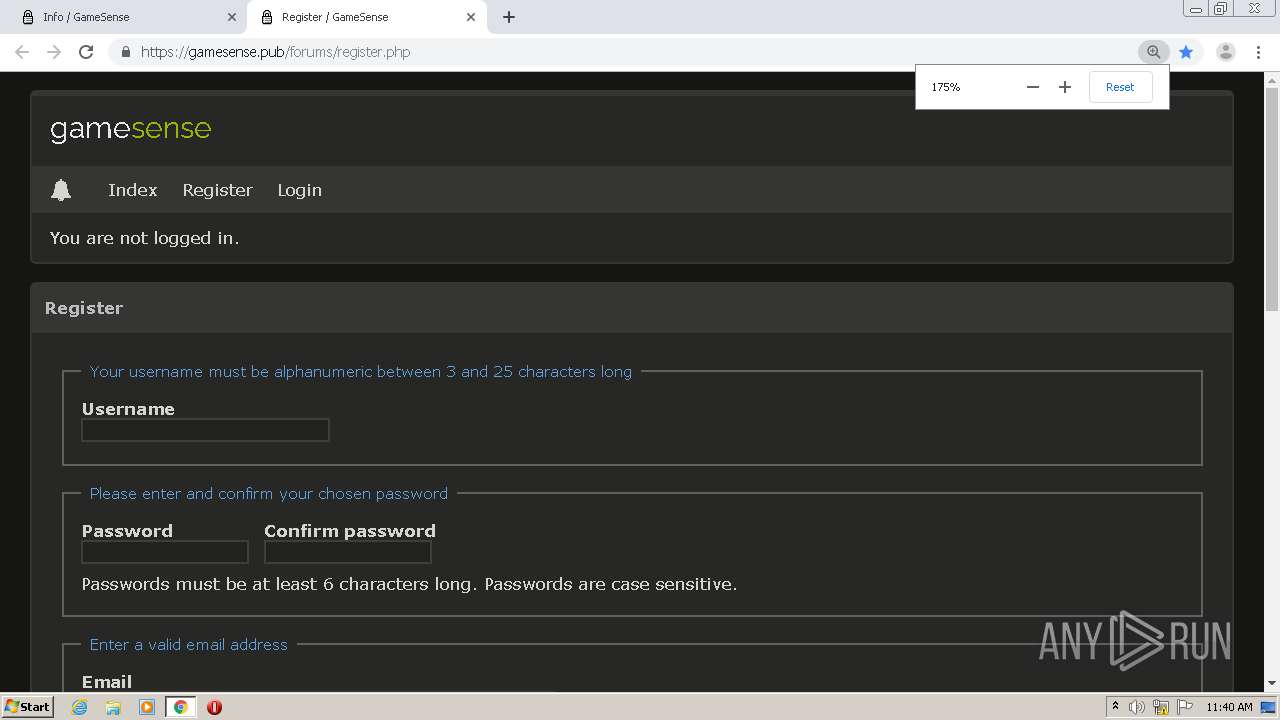
Task: Open the Register navigation link
Action: (x=217, y=190)
